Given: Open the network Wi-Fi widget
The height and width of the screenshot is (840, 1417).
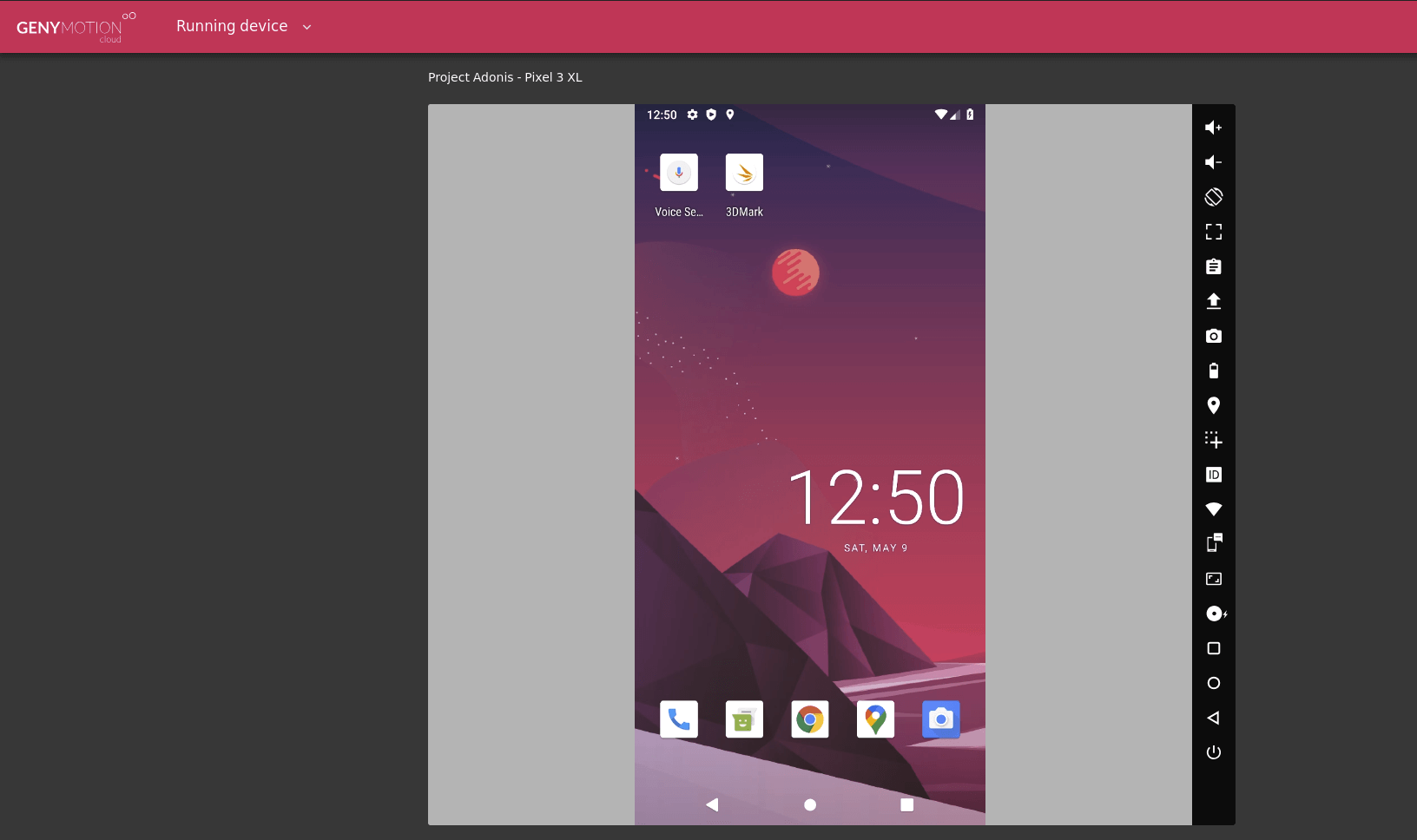Looking at the screenshot, I should [x=1213, y=509].
